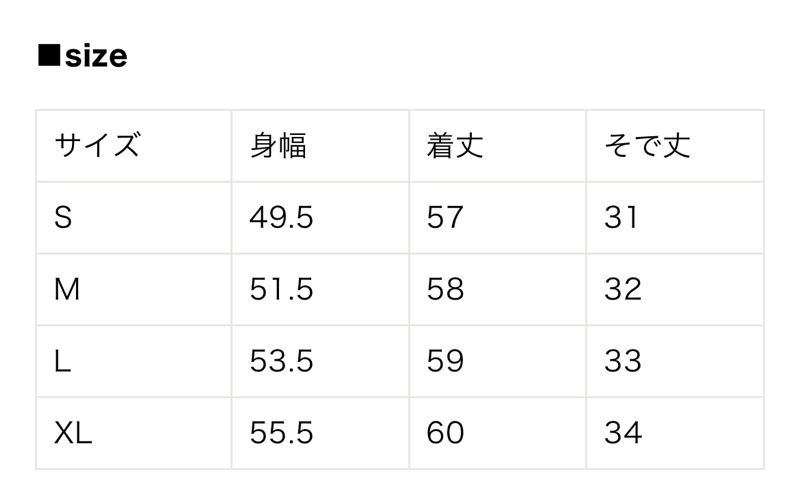Click the XL size row label
Image resolution: width=800 pixels, height=501 pixels.
(x=74, y=433)
